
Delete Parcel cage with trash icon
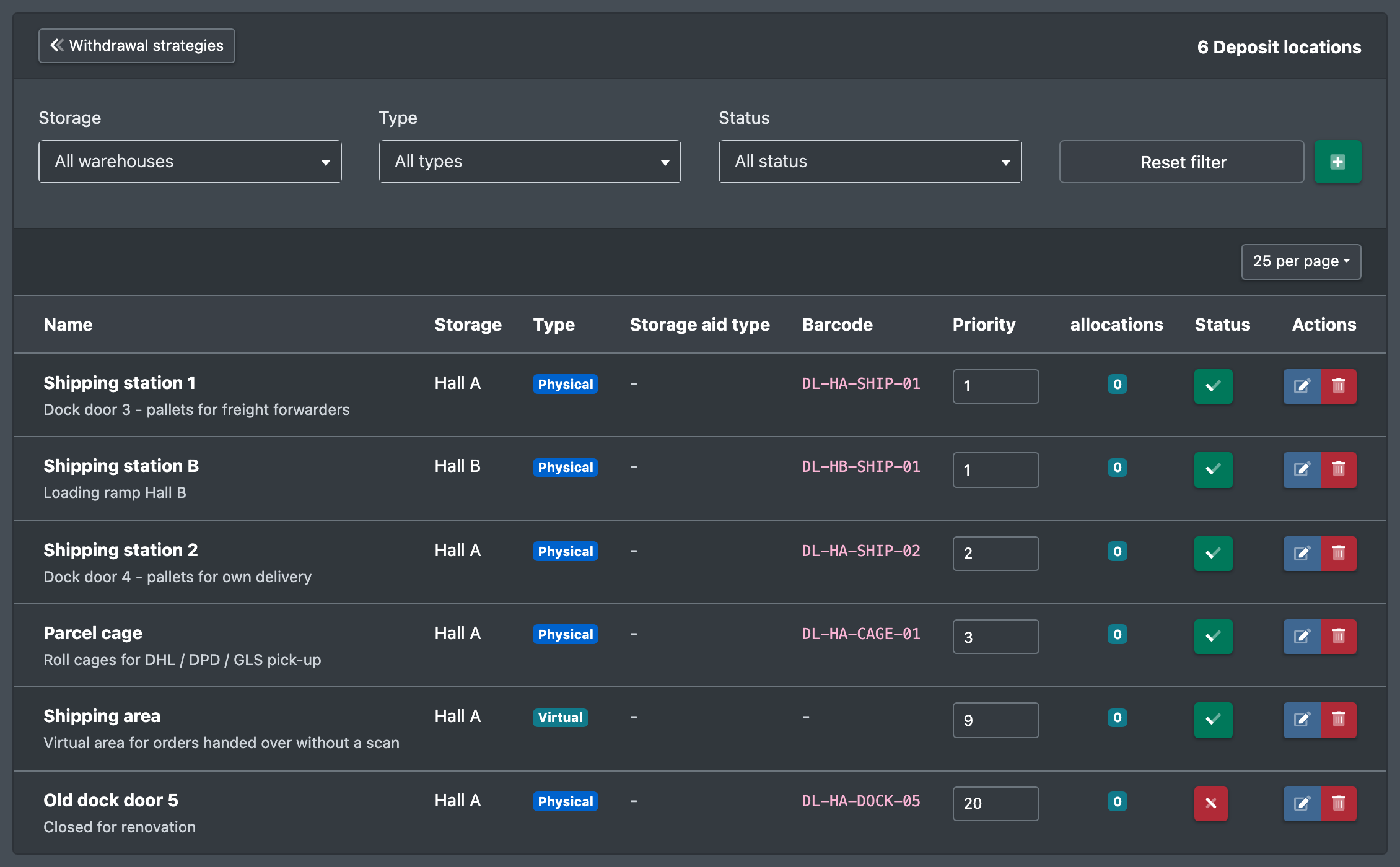pyautogui.click(x=1339, y=637)
